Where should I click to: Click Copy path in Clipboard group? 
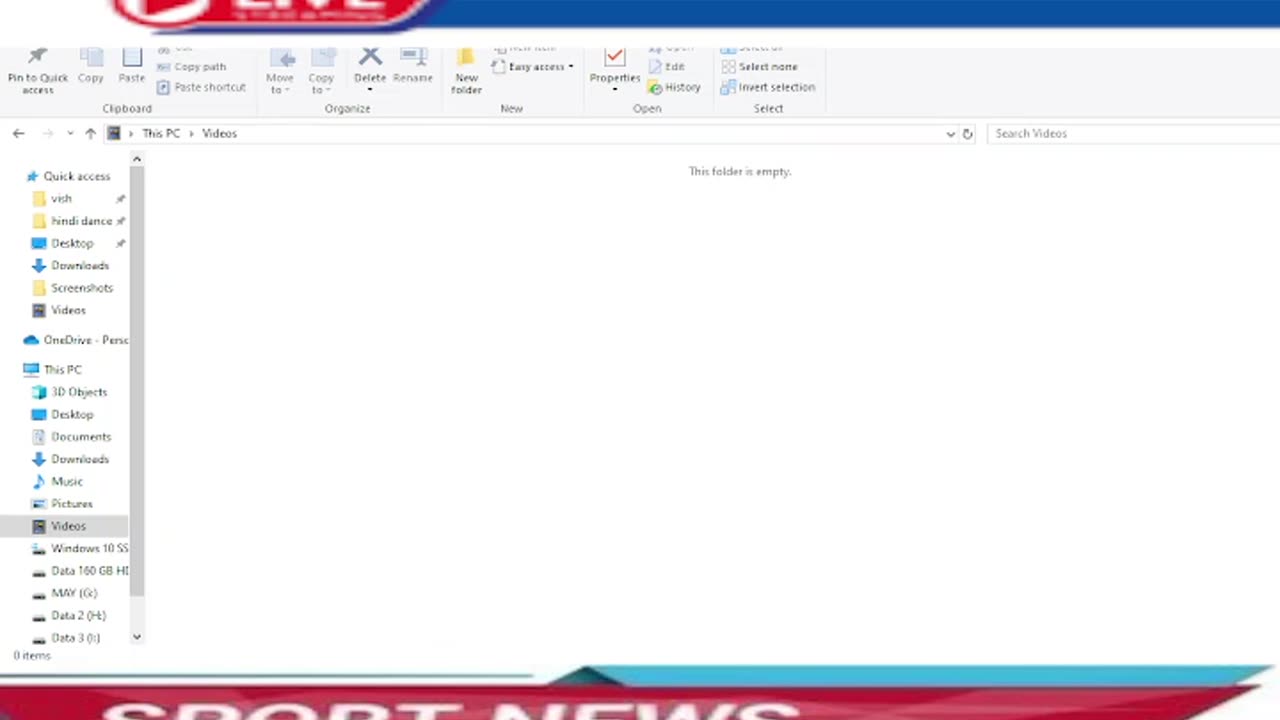(x=192, y=67)
